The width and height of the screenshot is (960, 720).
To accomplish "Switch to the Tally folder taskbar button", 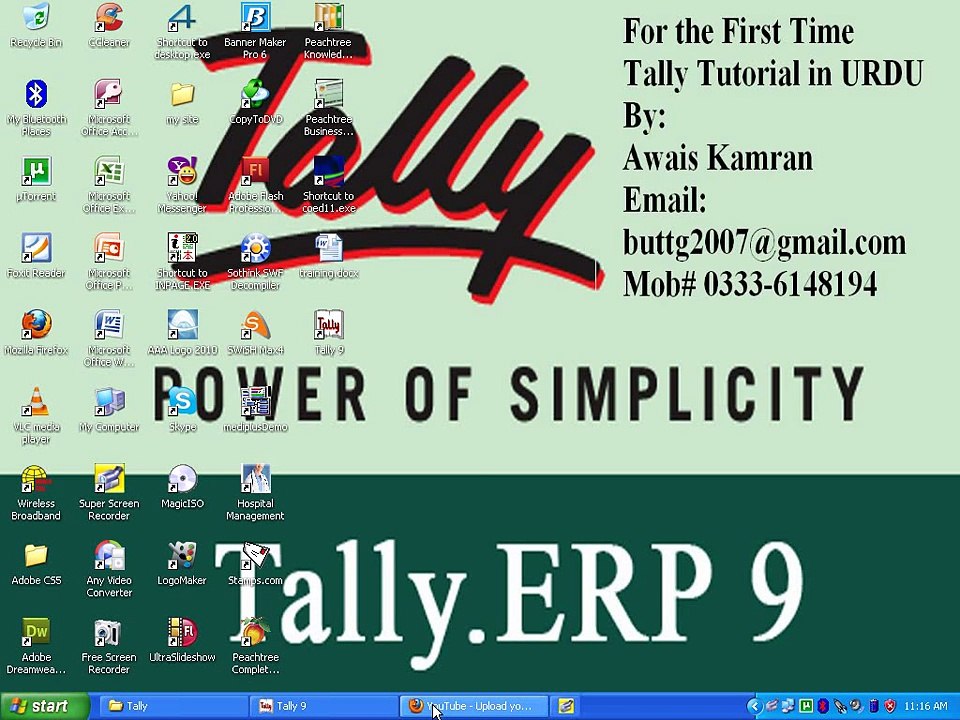I will click(174, 706).
